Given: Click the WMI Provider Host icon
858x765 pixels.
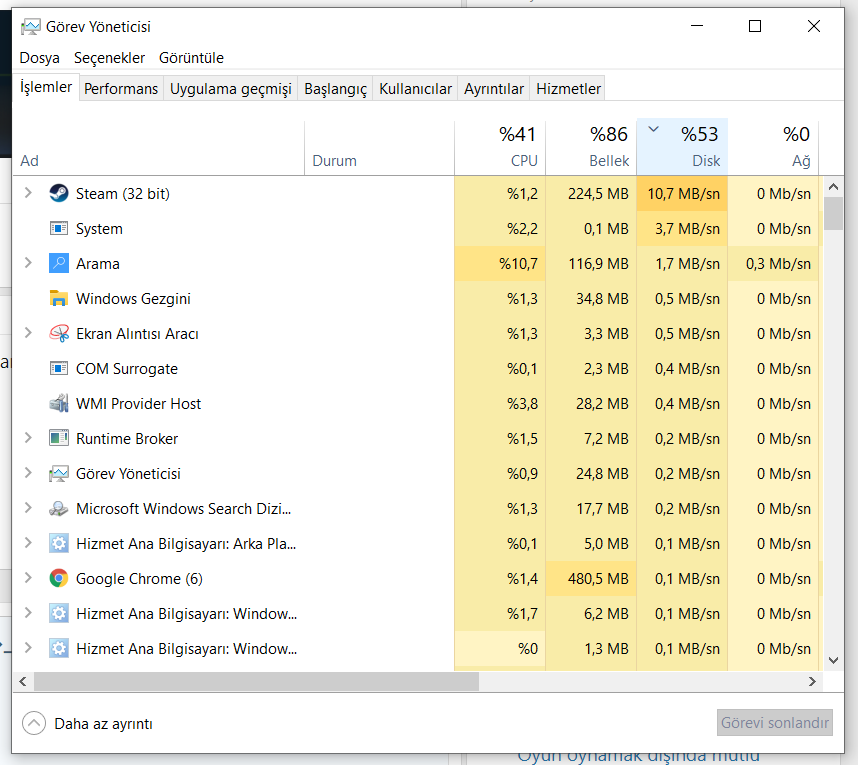Looking at the screenshot, I should 59,403.
